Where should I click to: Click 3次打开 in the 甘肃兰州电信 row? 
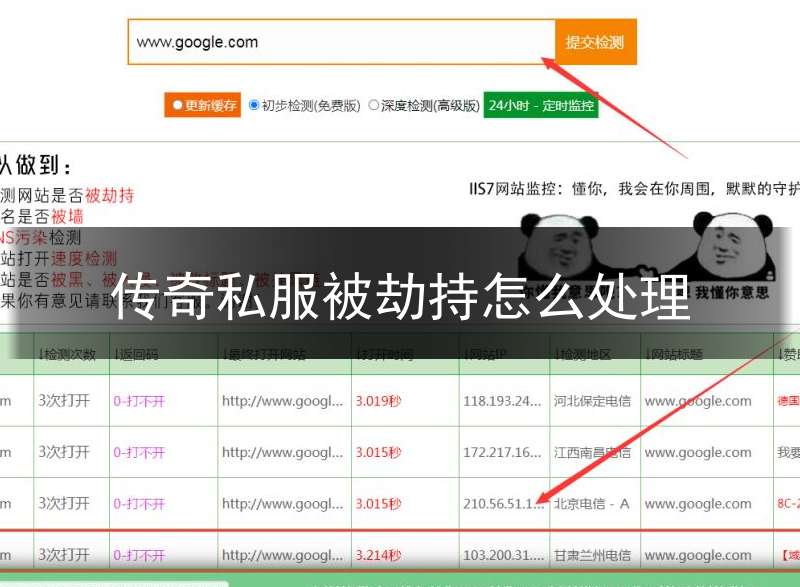pos(64,554)
